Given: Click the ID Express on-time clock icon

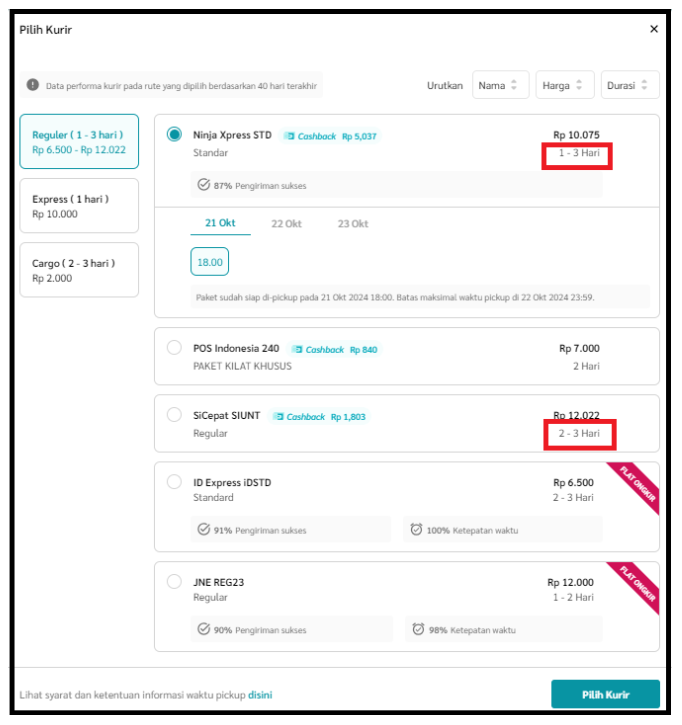Looking at the screenshot, I should [416, 530].
